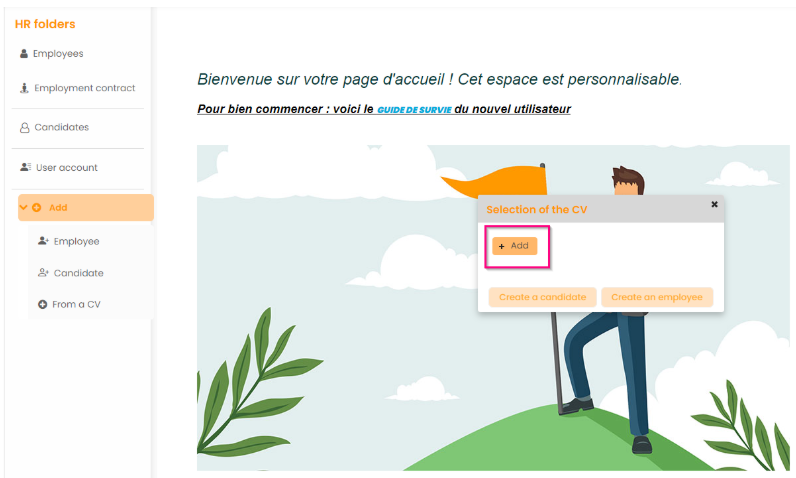Viewport: 796px width, 478px height.
Task: Click the plus icon beside From a CV
Action: point(43,304)
